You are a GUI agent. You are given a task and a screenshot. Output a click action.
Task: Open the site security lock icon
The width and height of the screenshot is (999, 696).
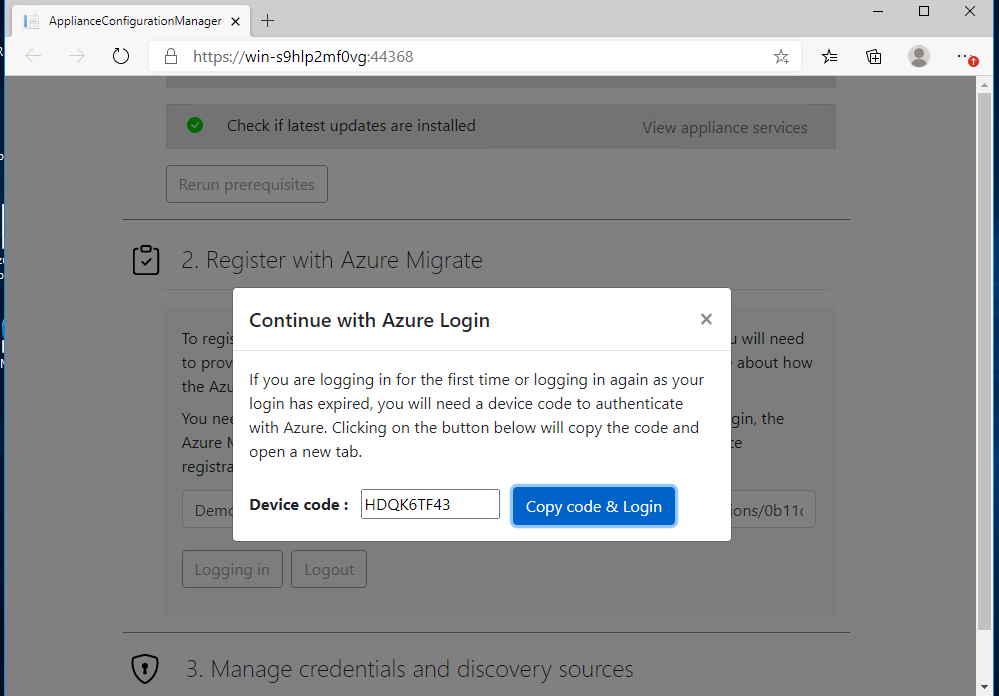(170, 57)
